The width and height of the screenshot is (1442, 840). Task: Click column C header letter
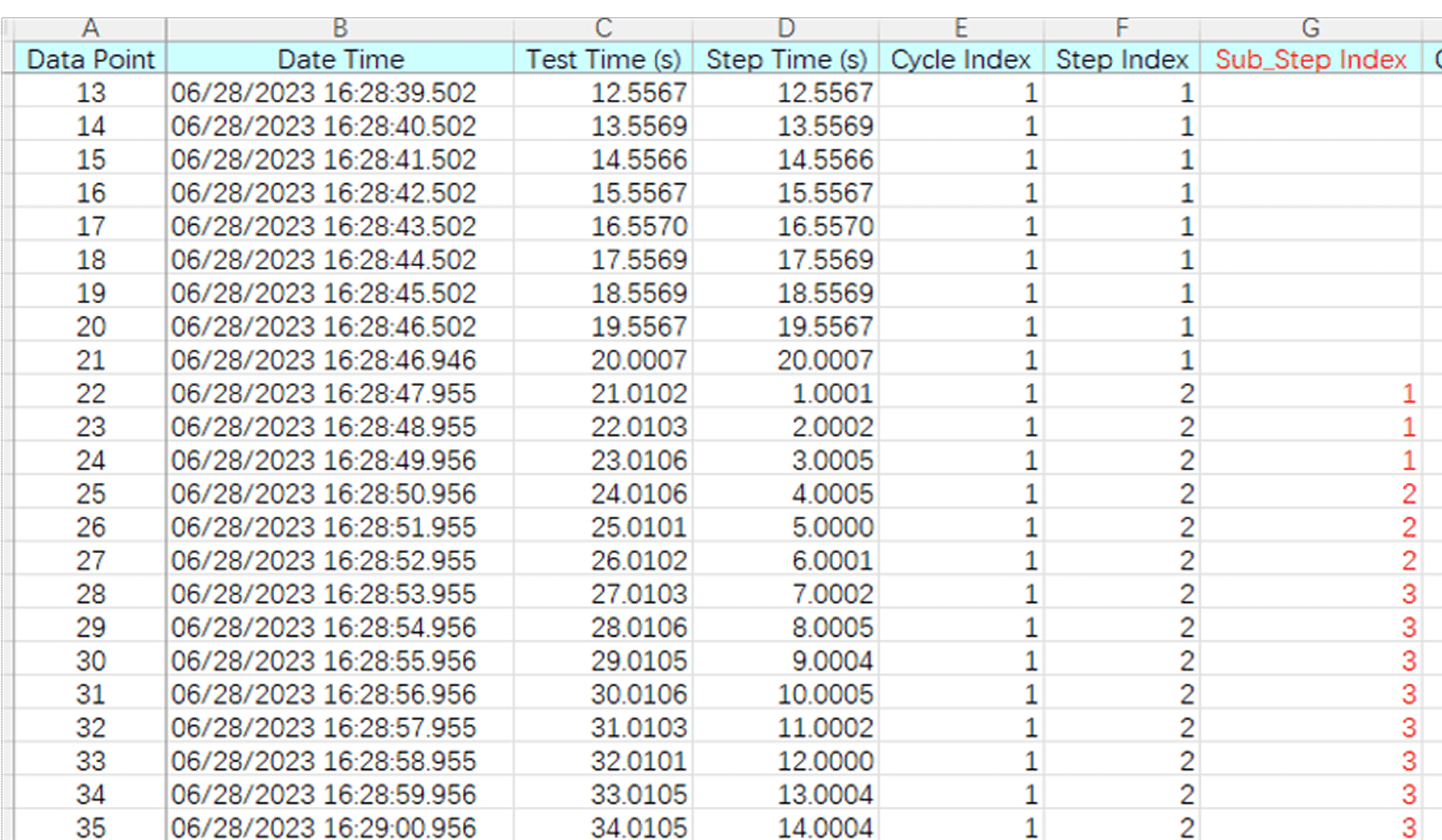coord(602,29)
